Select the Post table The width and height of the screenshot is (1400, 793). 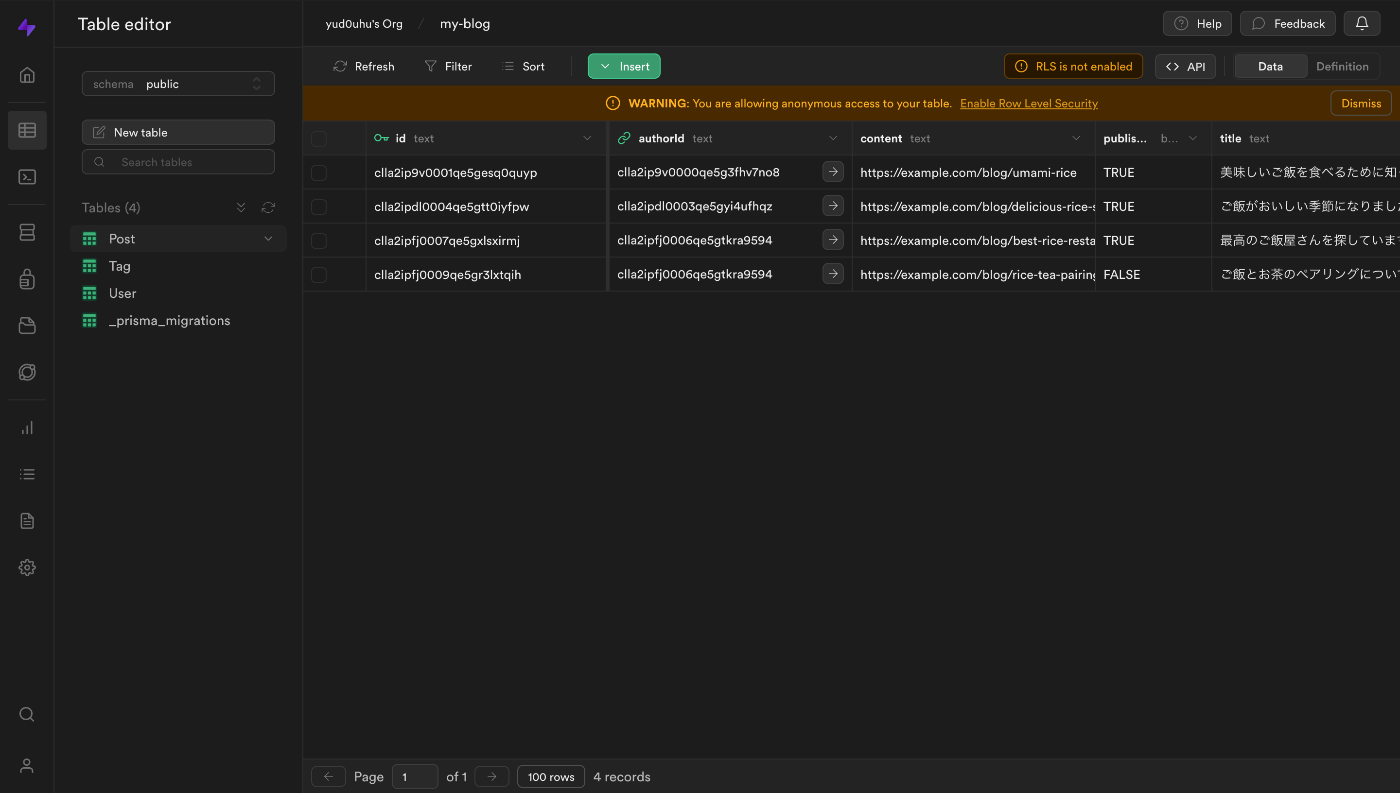178,239
